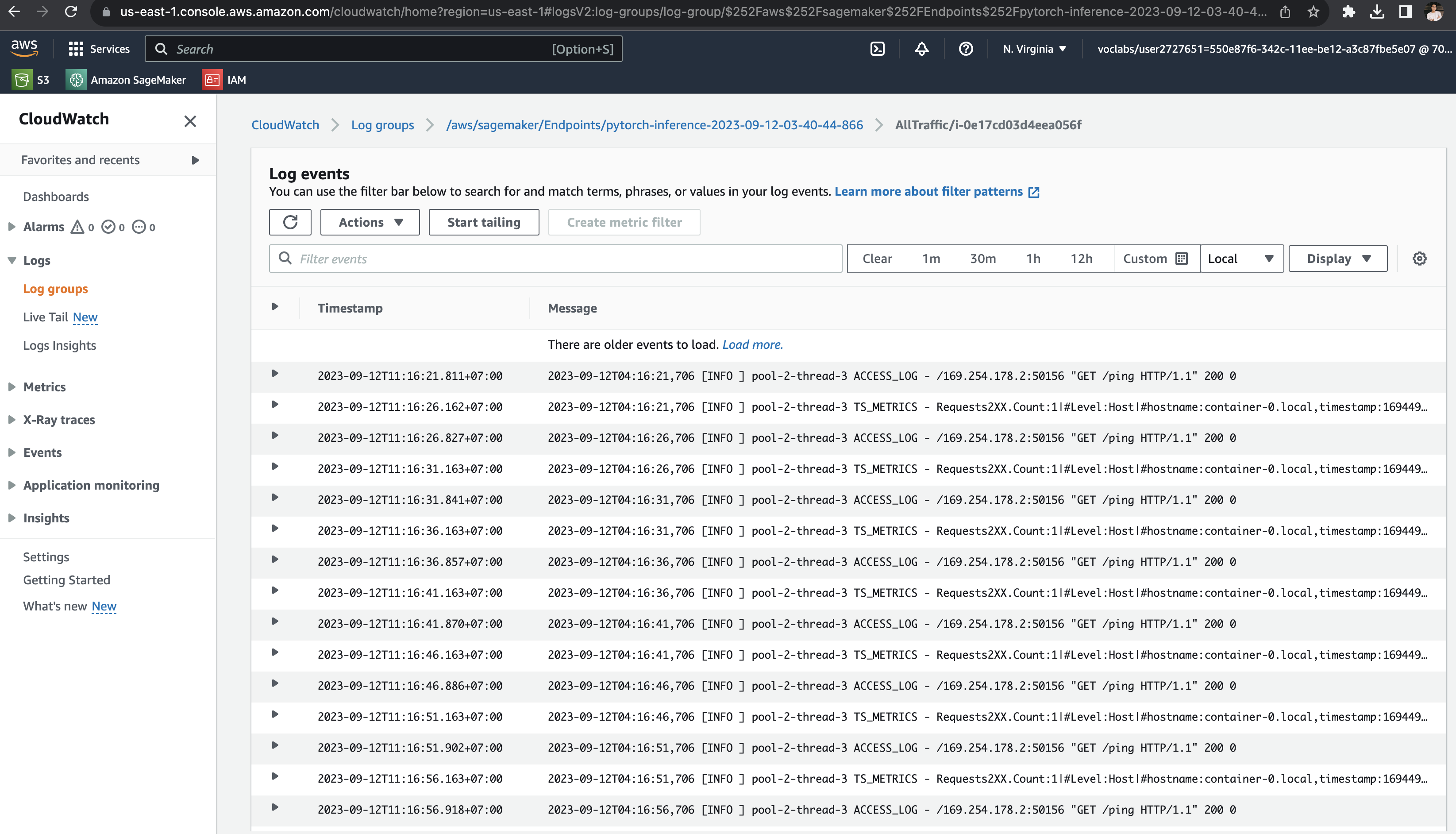Open the Services grid menu

[99, 49]
